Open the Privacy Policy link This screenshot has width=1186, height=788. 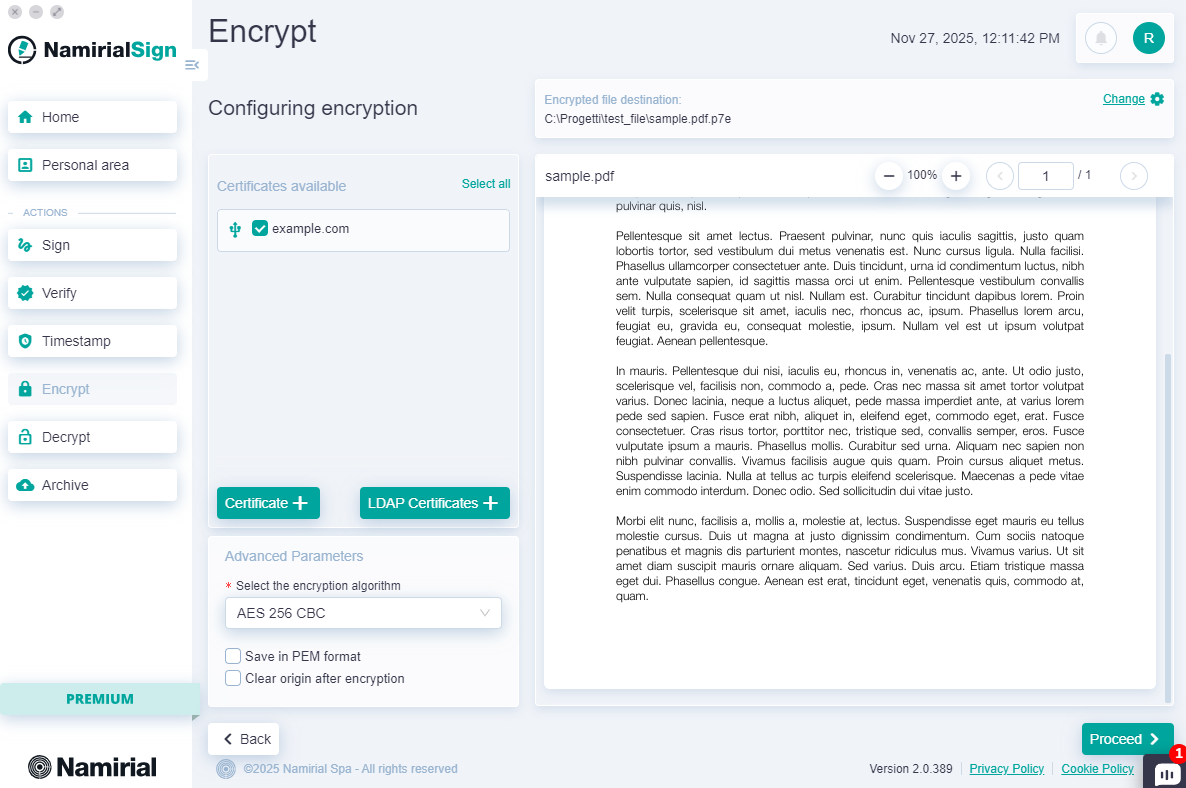[x=1006, y=768]
